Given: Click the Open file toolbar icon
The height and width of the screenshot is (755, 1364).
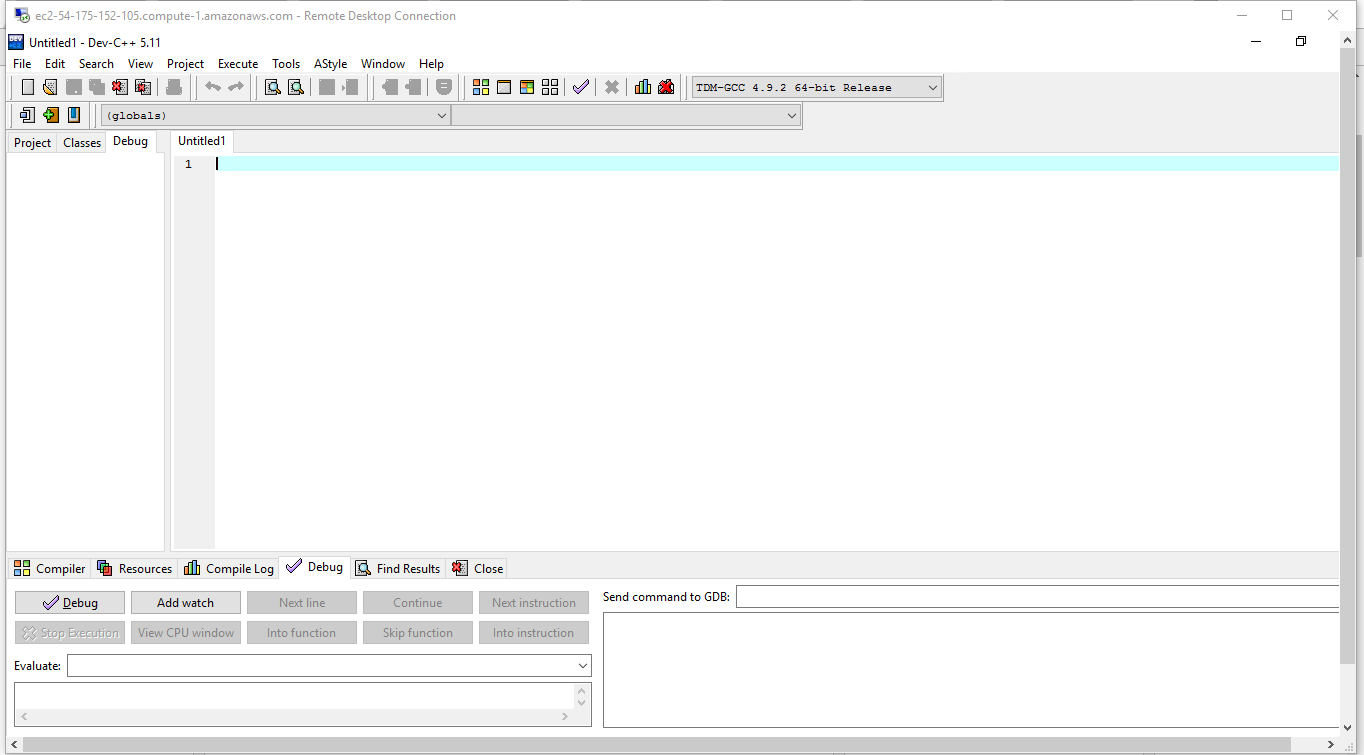Looking at the screenshot, I should point(49,87).
